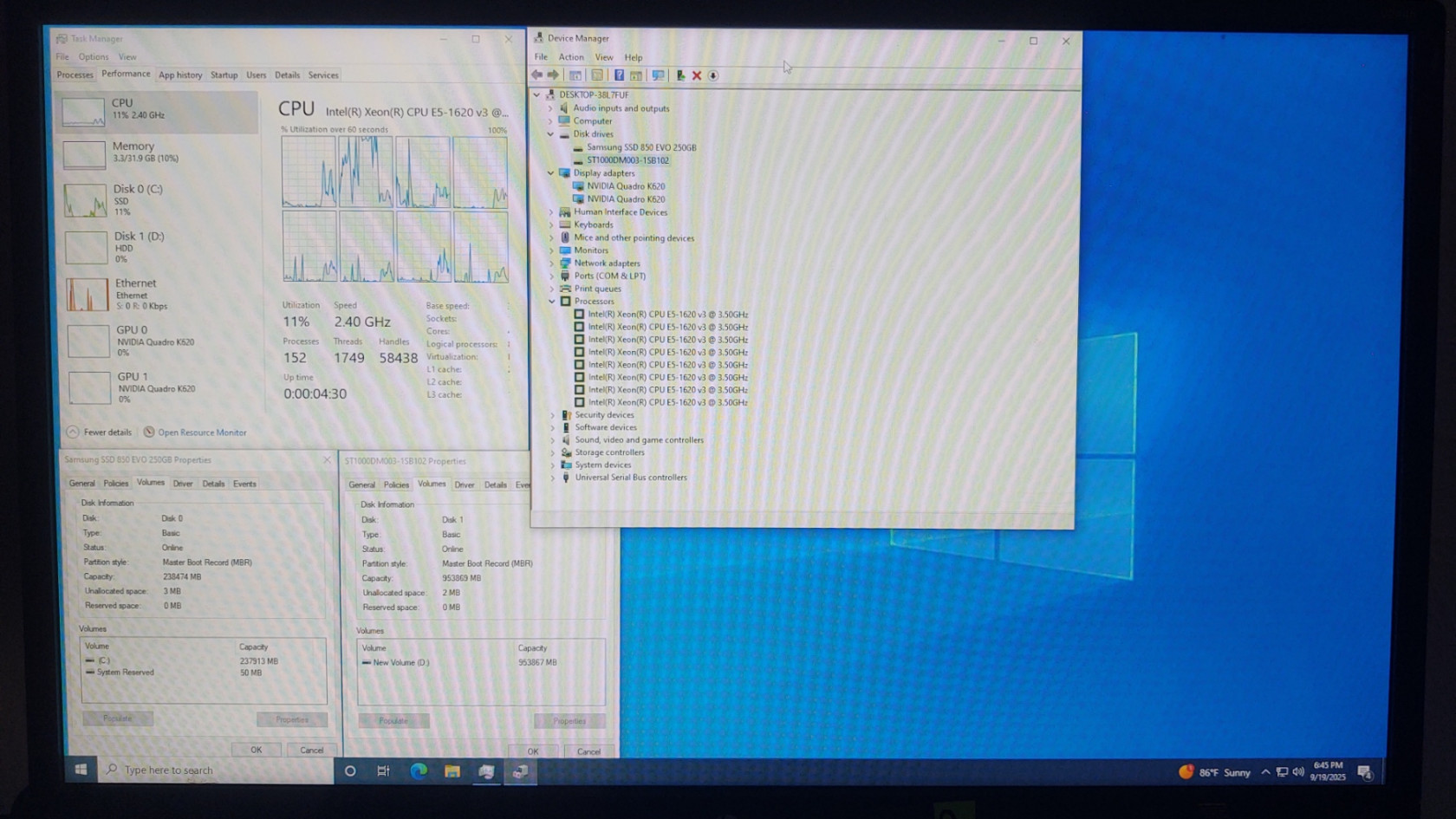The width and height of the screenshot is (1456, 819).
Task: Select the Samsung SSD 850 EVO 250GB device
Action: 640,147
